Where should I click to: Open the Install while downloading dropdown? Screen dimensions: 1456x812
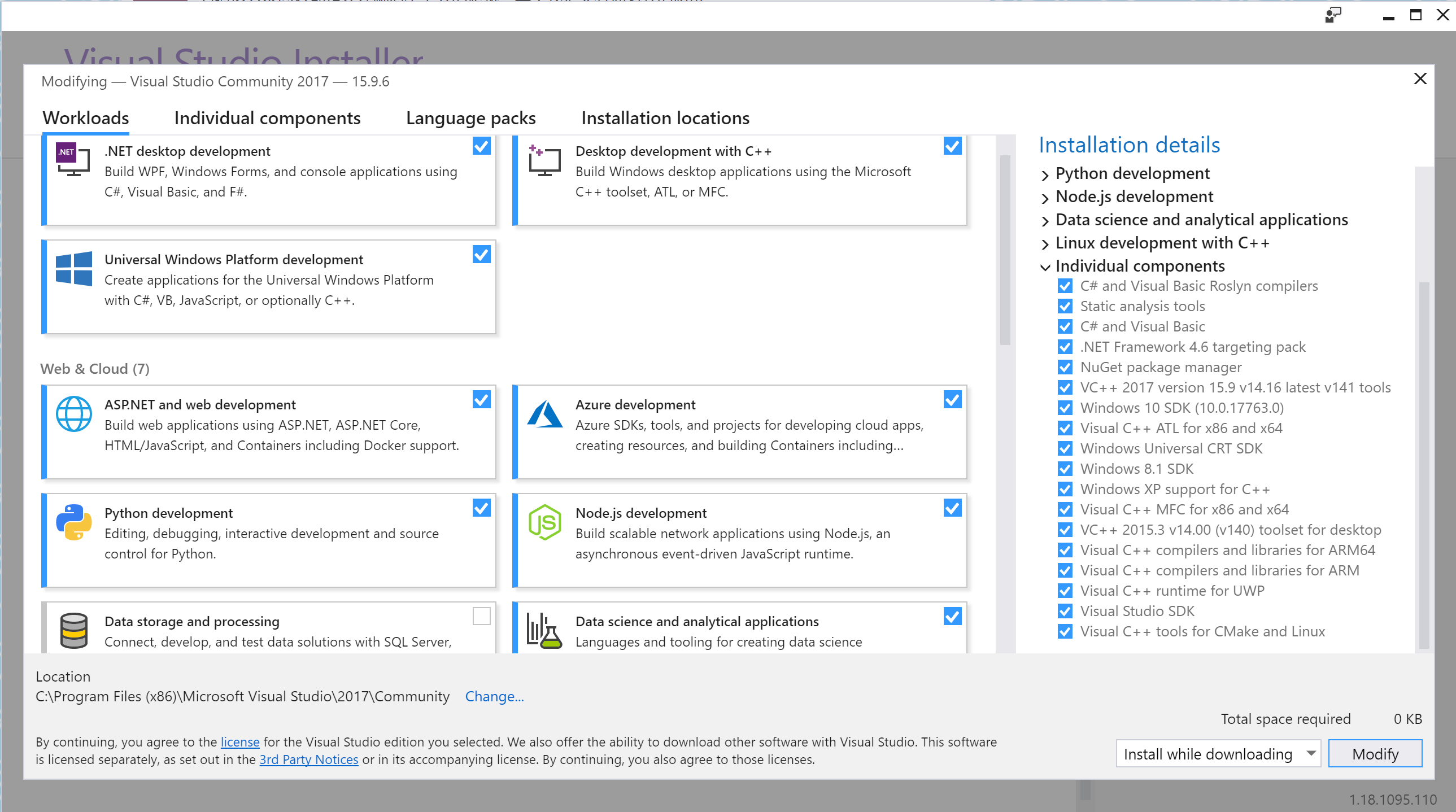point(1218,754)
